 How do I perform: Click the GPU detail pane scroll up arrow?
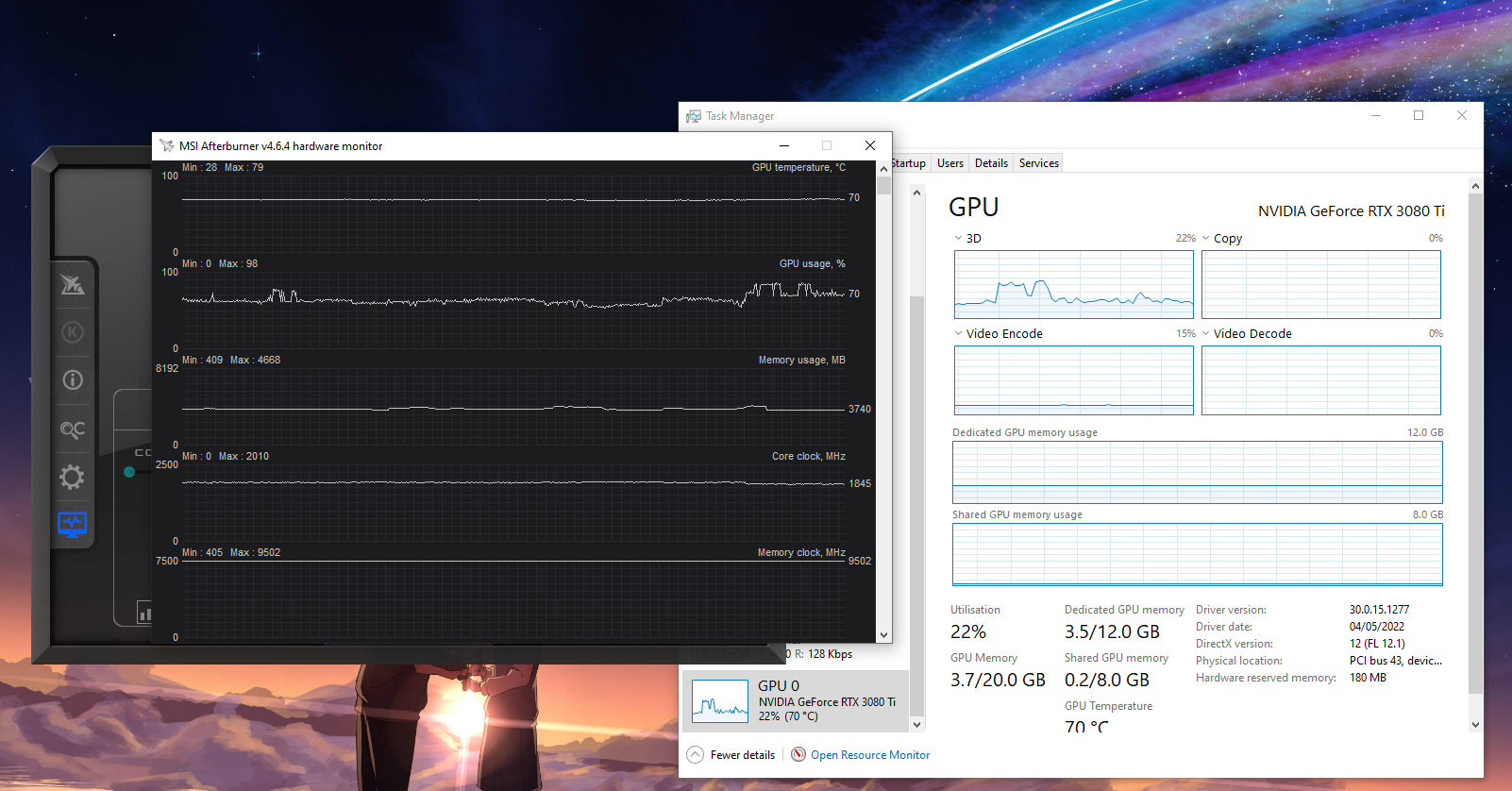click(1475, 187)
